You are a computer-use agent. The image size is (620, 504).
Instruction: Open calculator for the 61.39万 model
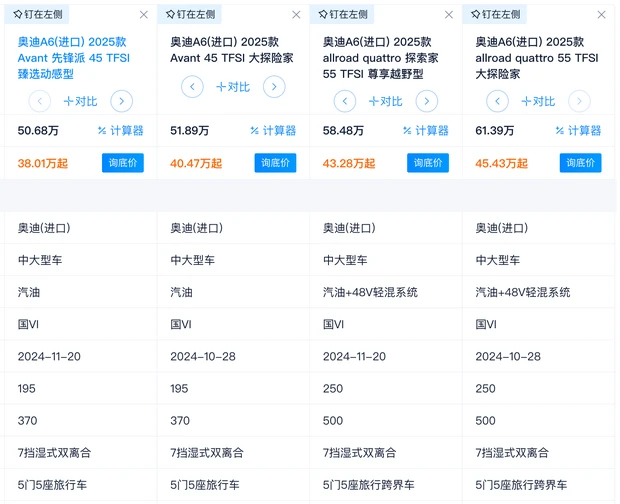click(x=578, y=131)
